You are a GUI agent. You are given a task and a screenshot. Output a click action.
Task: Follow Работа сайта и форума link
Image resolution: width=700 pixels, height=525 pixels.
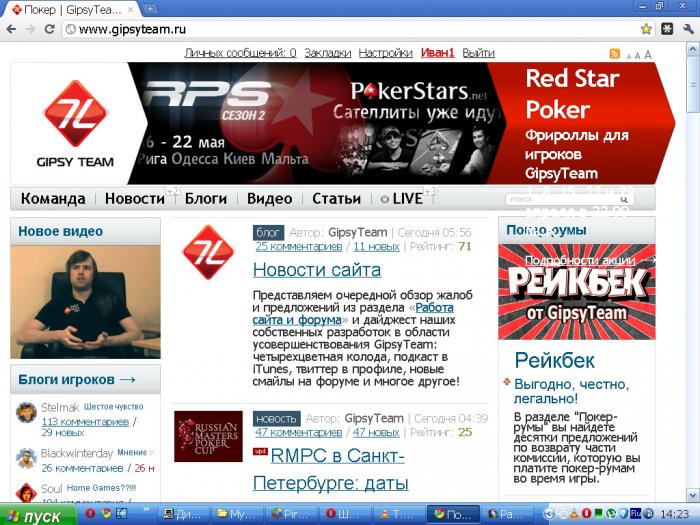pyautogui.click(x=353, y=314)
